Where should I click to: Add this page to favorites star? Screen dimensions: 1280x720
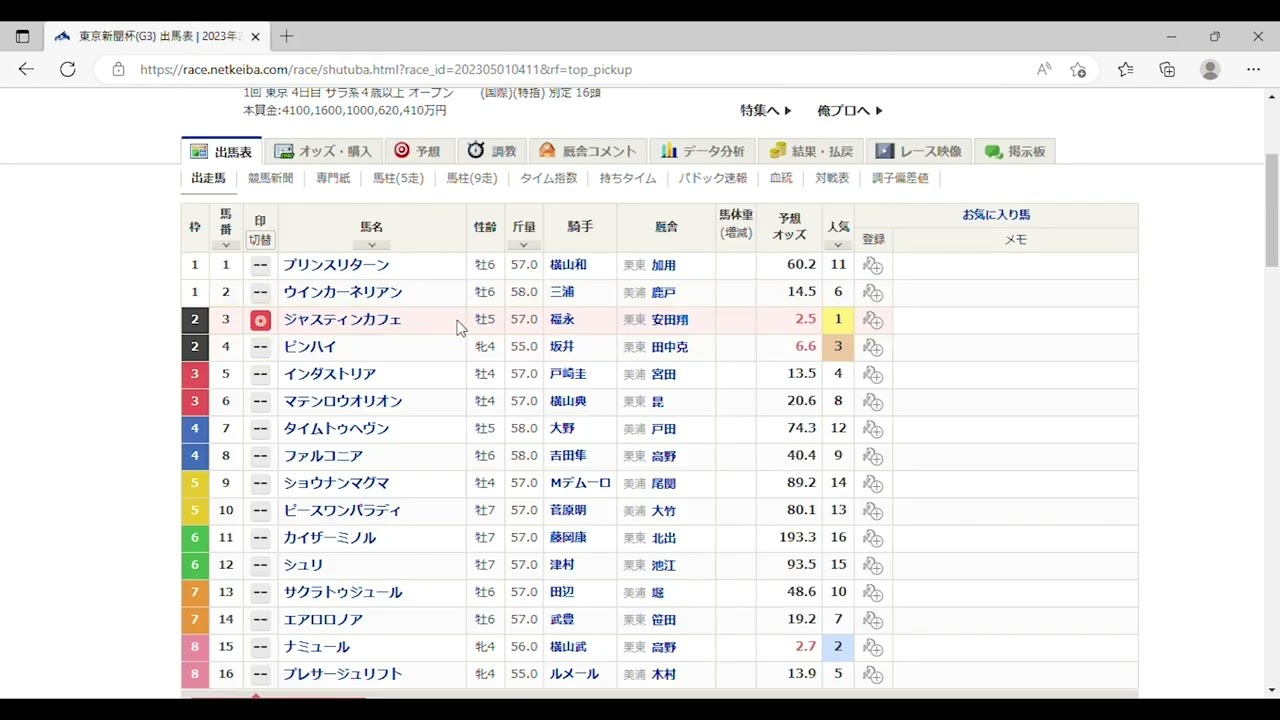[x=1078, y=69]
